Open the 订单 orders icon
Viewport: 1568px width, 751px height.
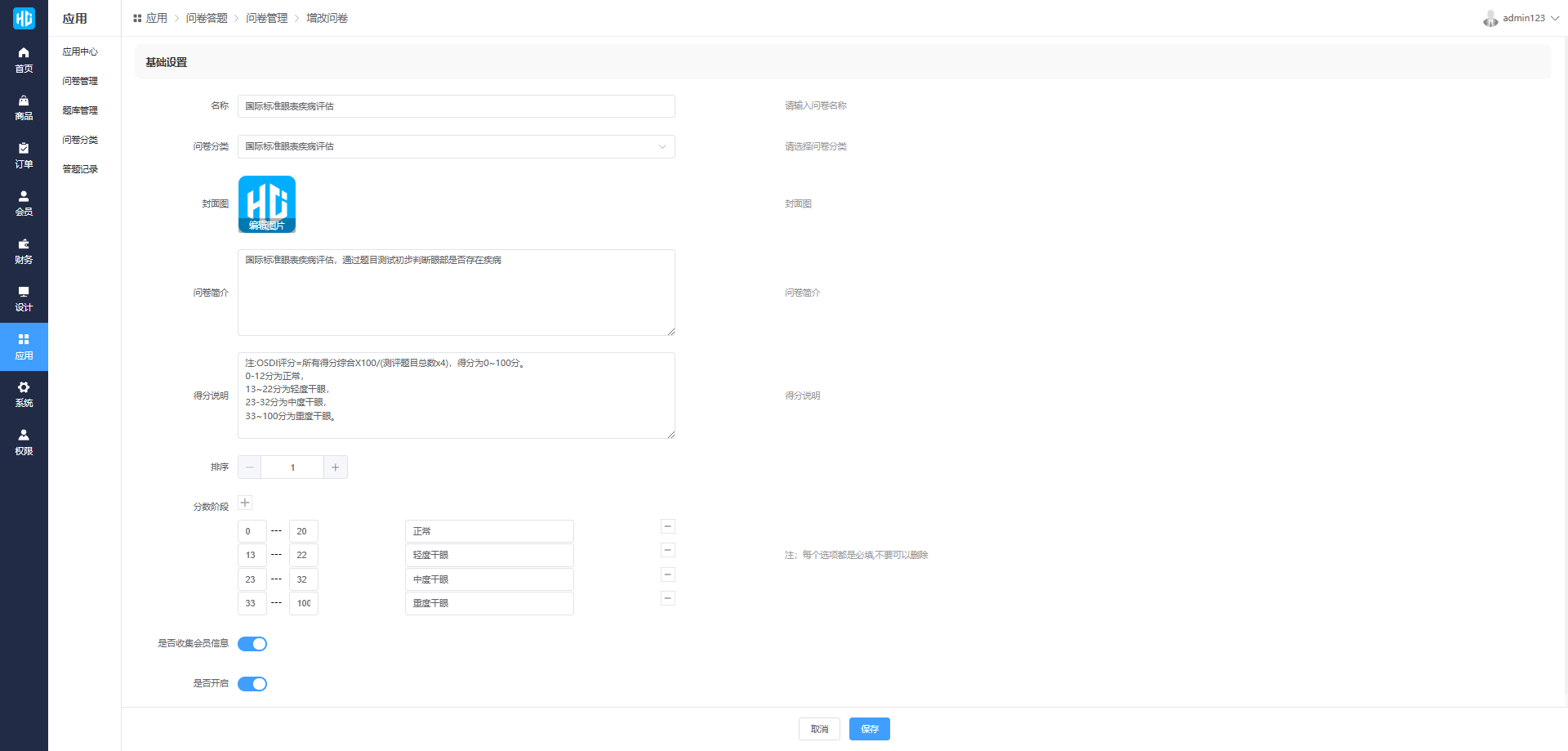[x=24, y=149]
